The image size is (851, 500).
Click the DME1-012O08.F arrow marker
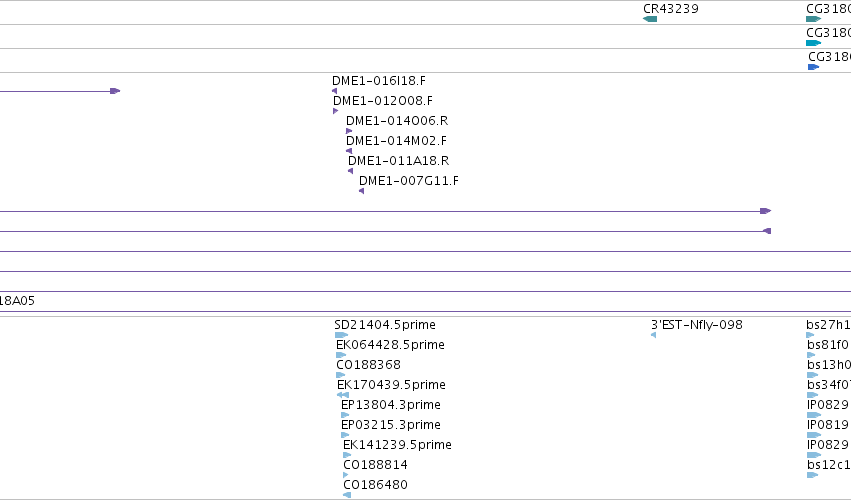(335, 111)
